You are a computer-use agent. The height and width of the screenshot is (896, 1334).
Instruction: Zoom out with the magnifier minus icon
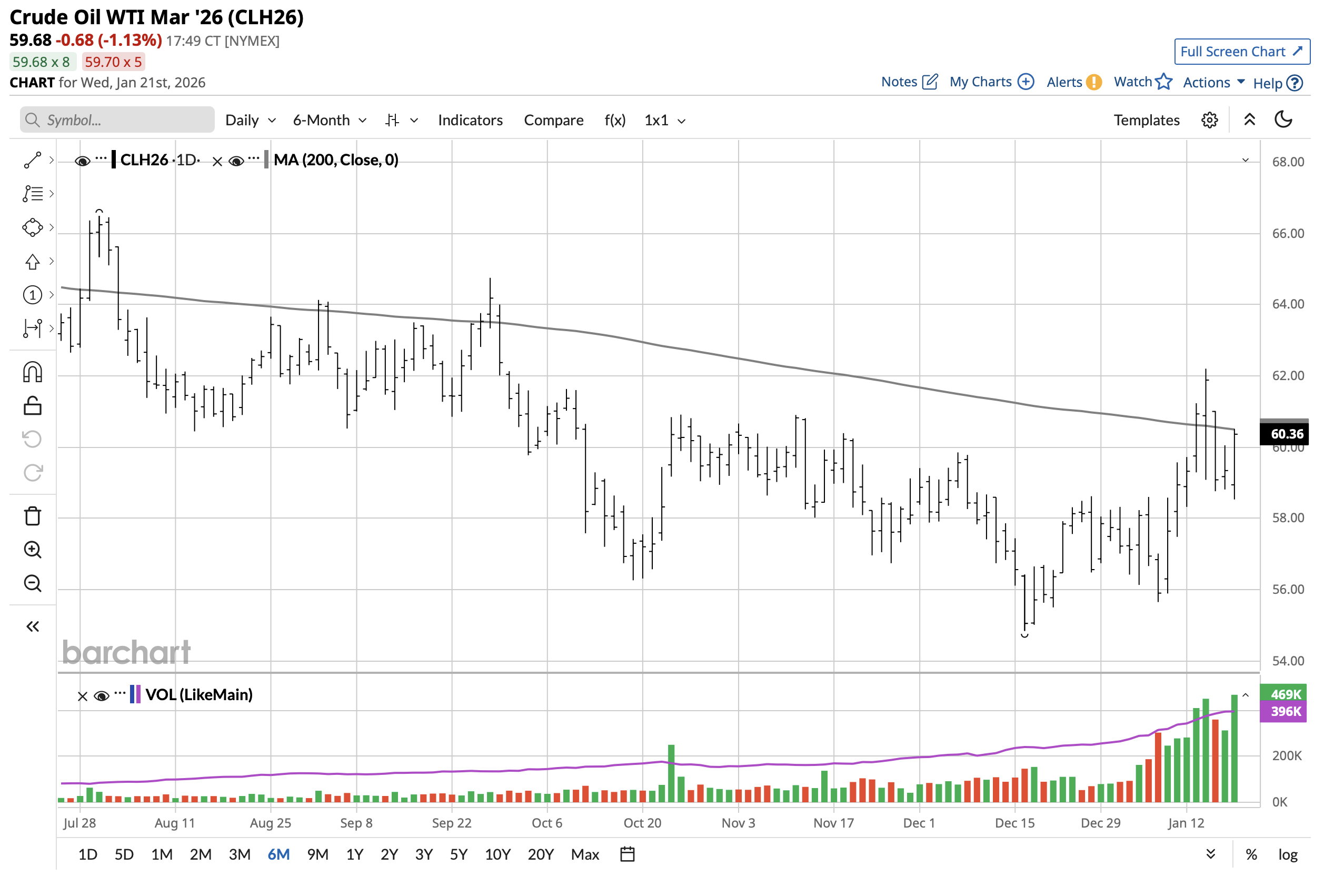point(32,583)
